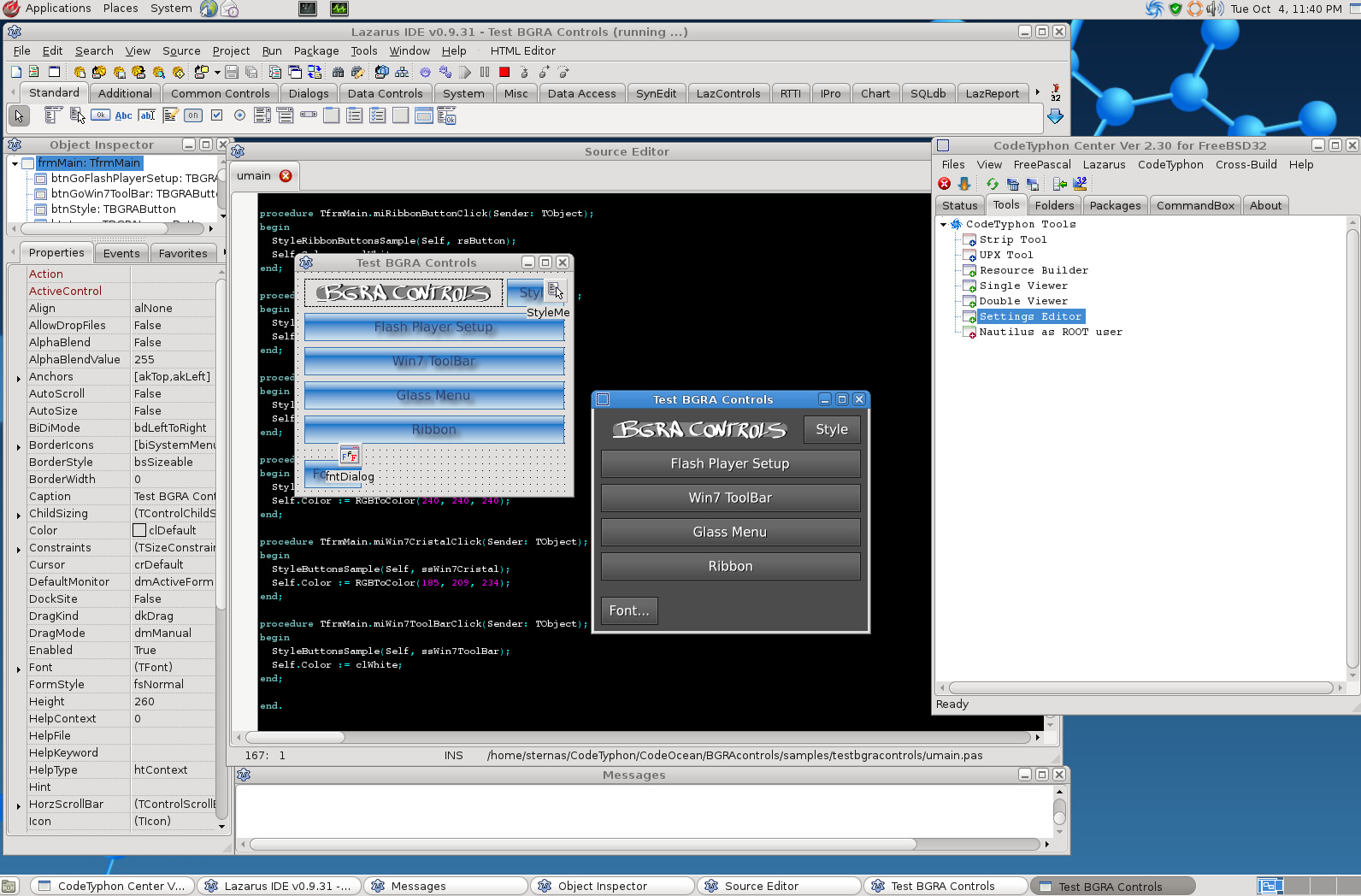Expand the HorzScrollBar property
Screen dimensions: 1361x896
18,805
